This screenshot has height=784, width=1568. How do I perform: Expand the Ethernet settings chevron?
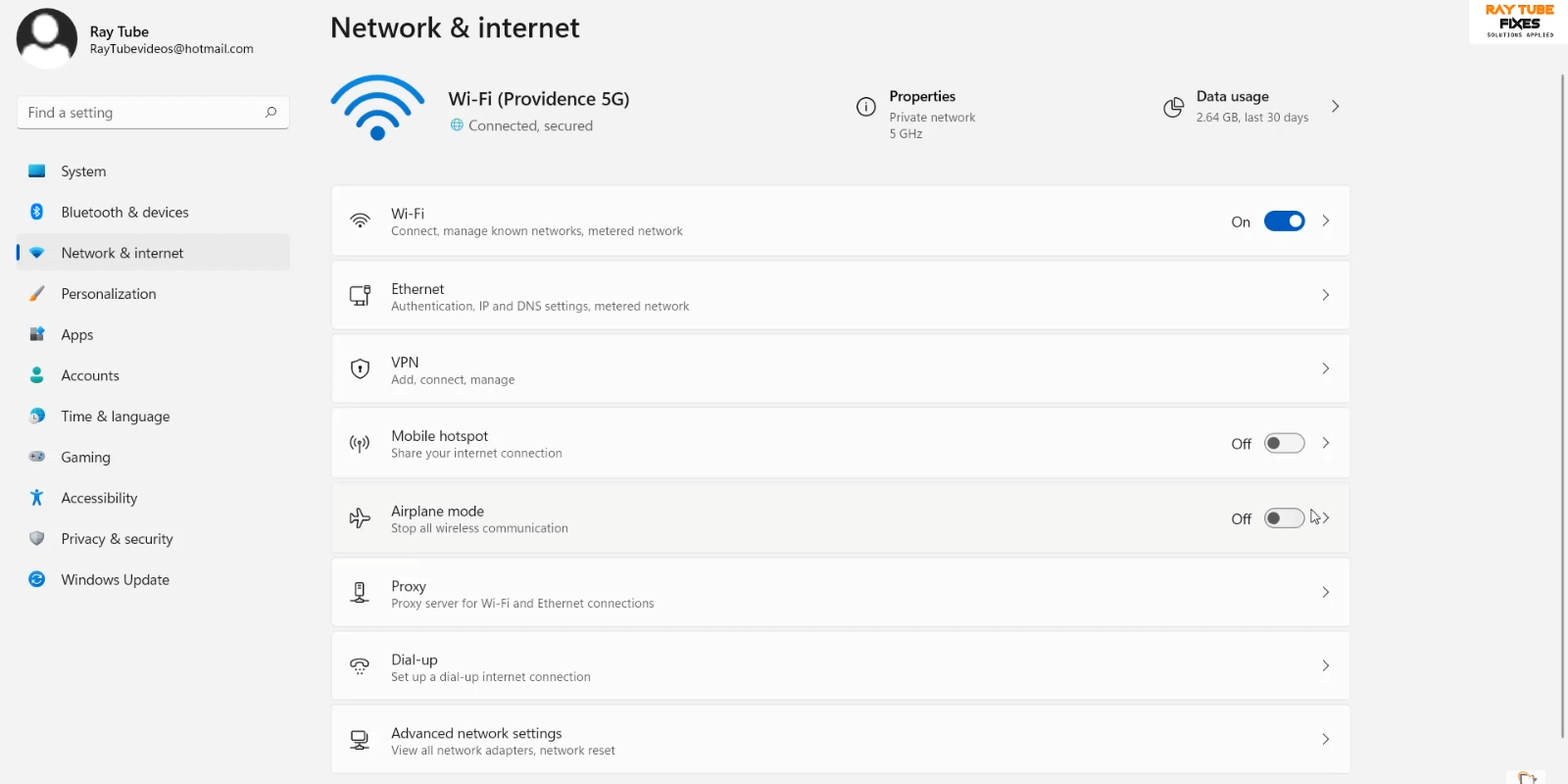pos(1325,295)
